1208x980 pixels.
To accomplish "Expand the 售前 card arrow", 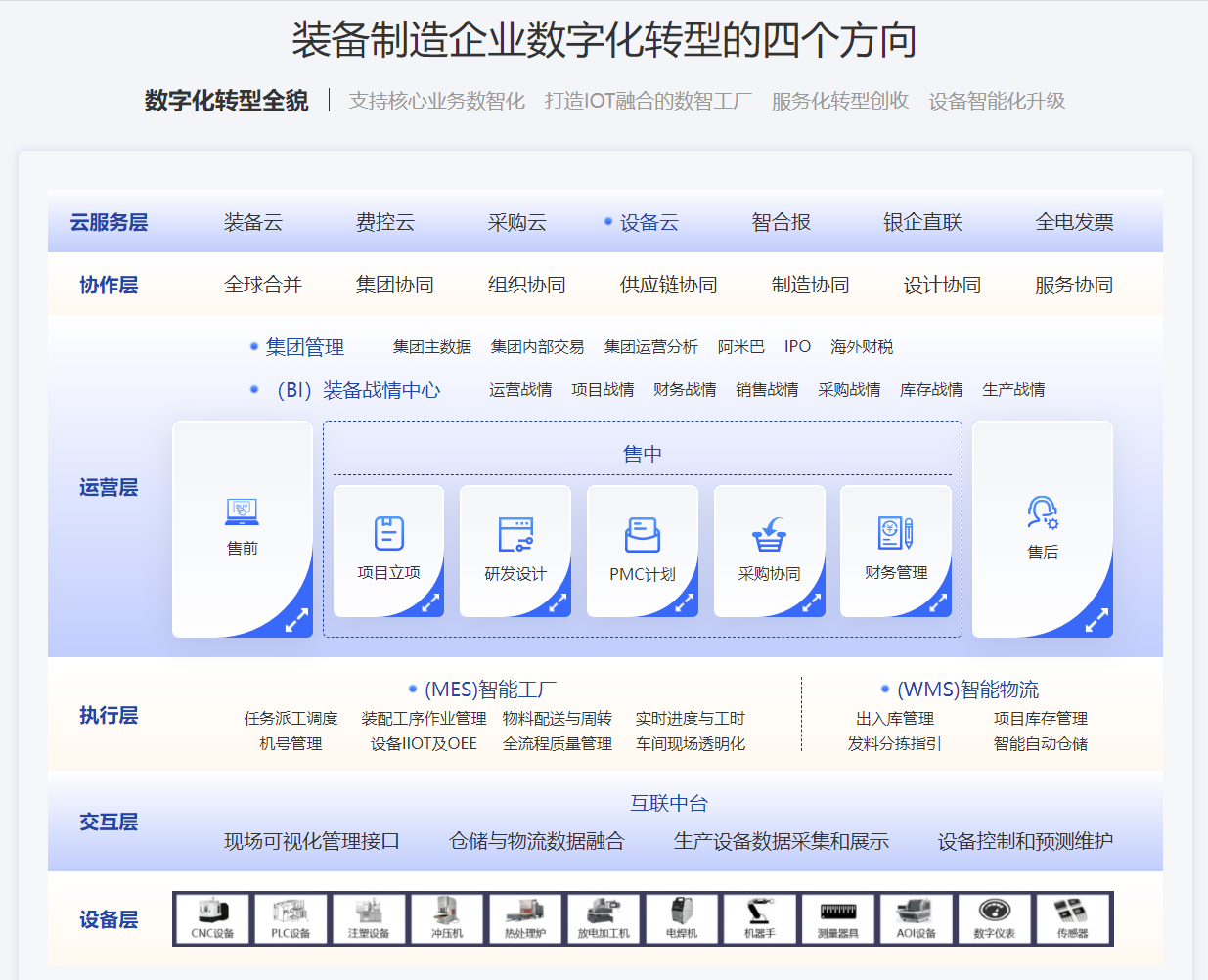I will pos(296,620).
